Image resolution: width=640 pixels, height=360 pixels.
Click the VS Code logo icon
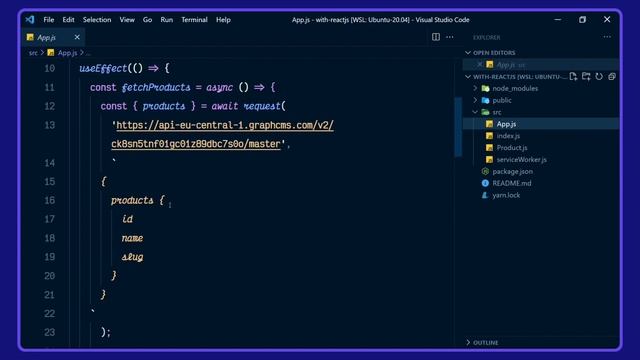pyautogui.click(x=30, y=20)
